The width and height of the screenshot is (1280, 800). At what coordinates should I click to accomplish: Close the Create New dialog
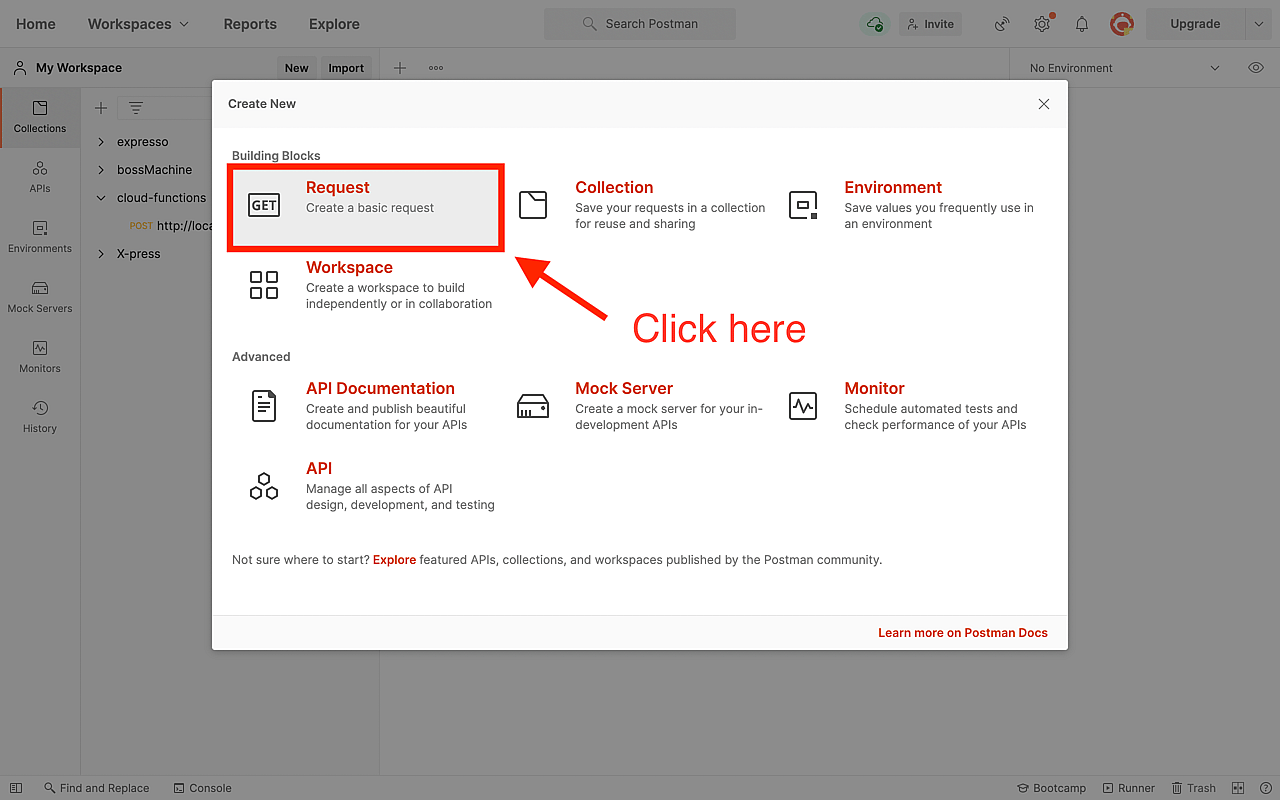1043,104
